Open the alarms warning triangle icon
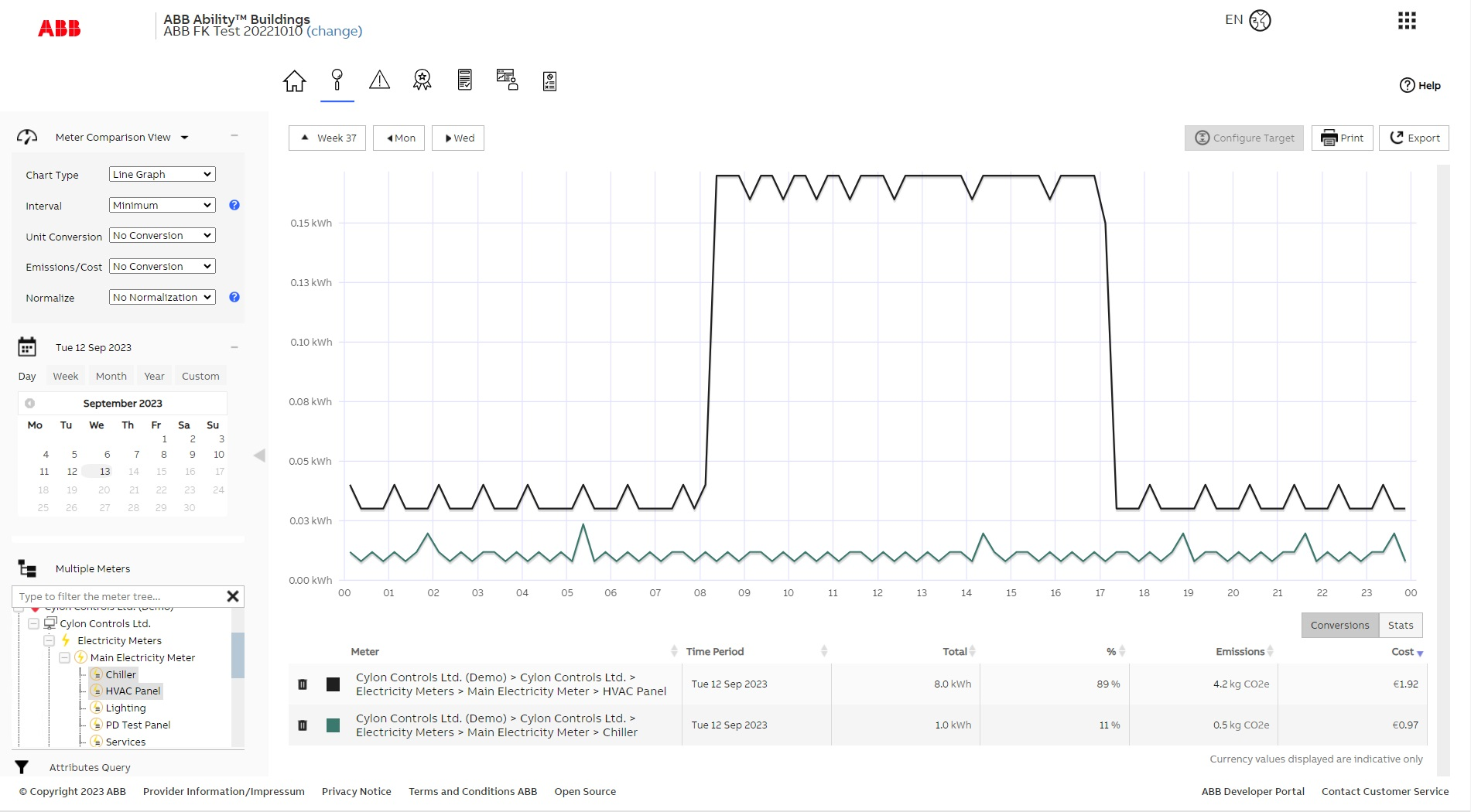Image resolution: width=1471 pixels, height=812 pixels. point(379,80)
